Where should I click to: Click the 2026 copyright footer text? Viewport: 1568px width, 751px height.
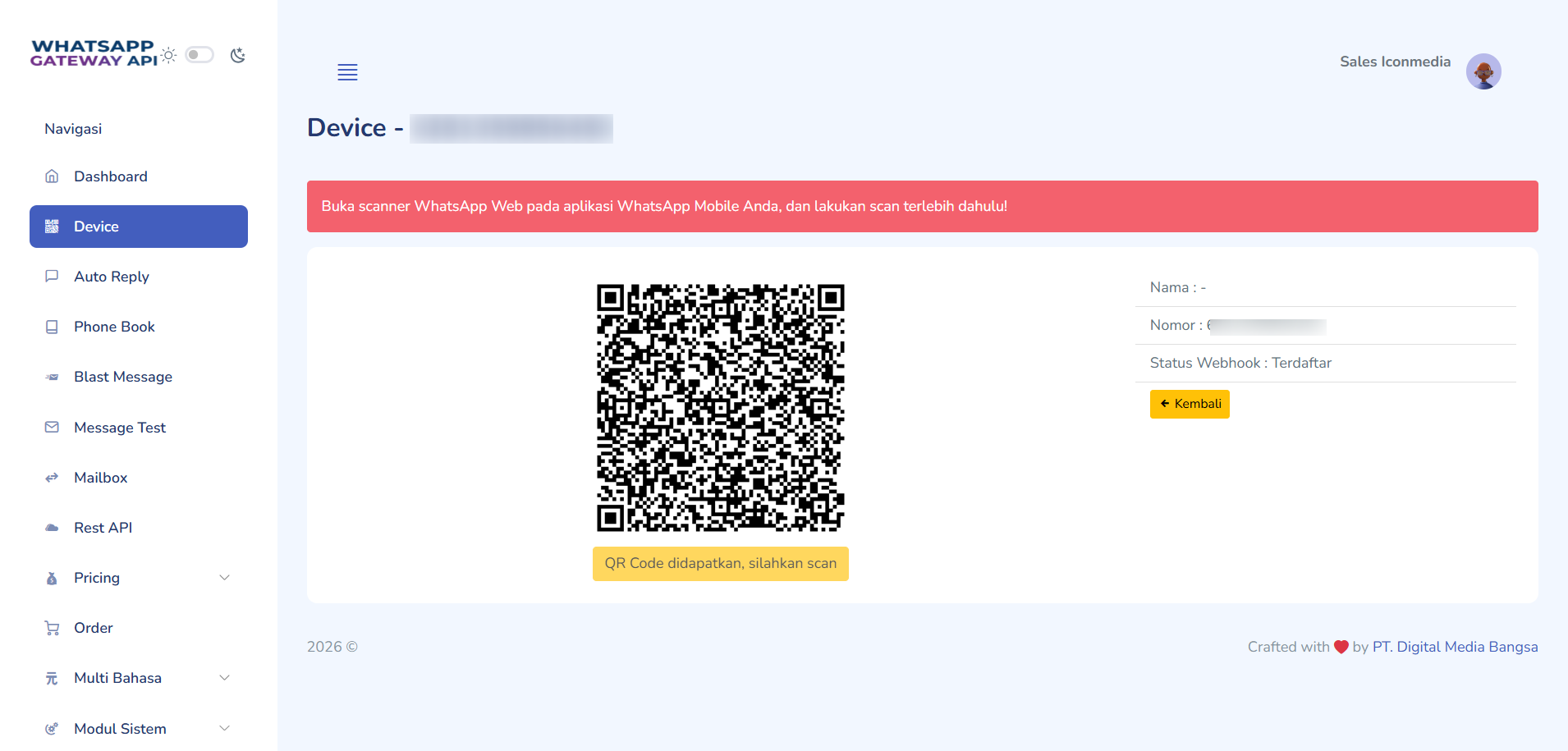pos(332,647)
